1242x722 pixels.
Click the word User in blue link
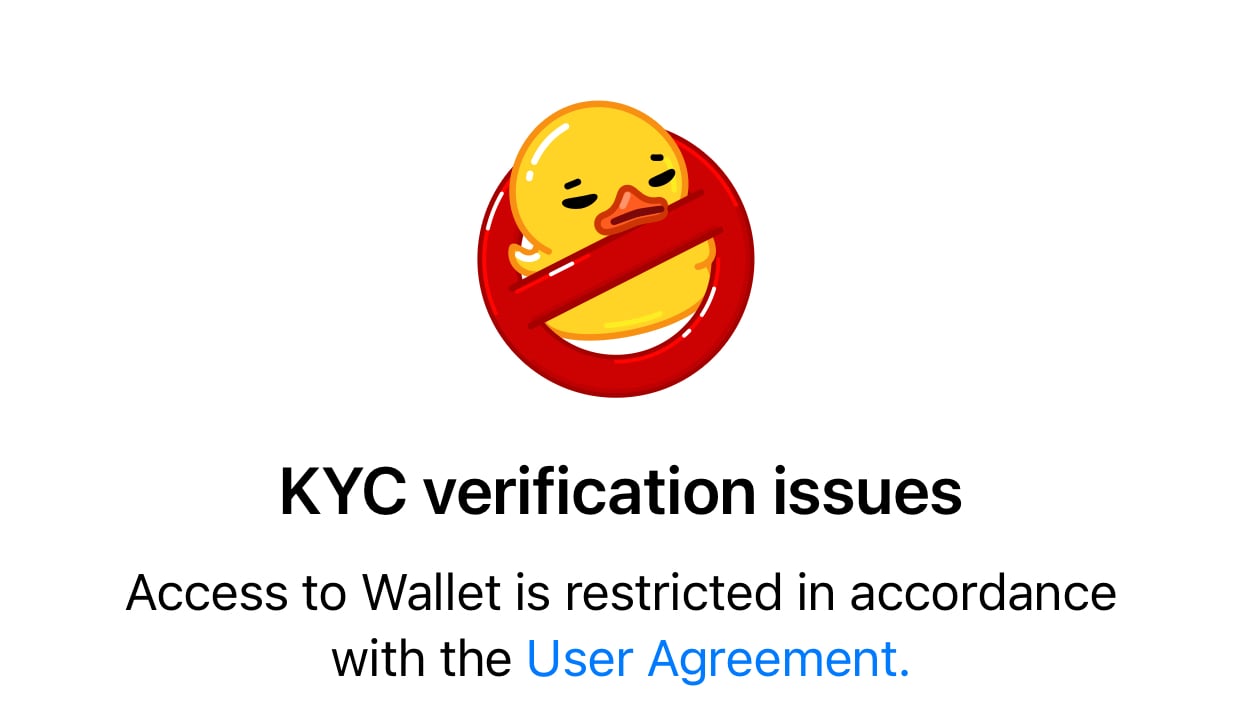tap(581, 659)
